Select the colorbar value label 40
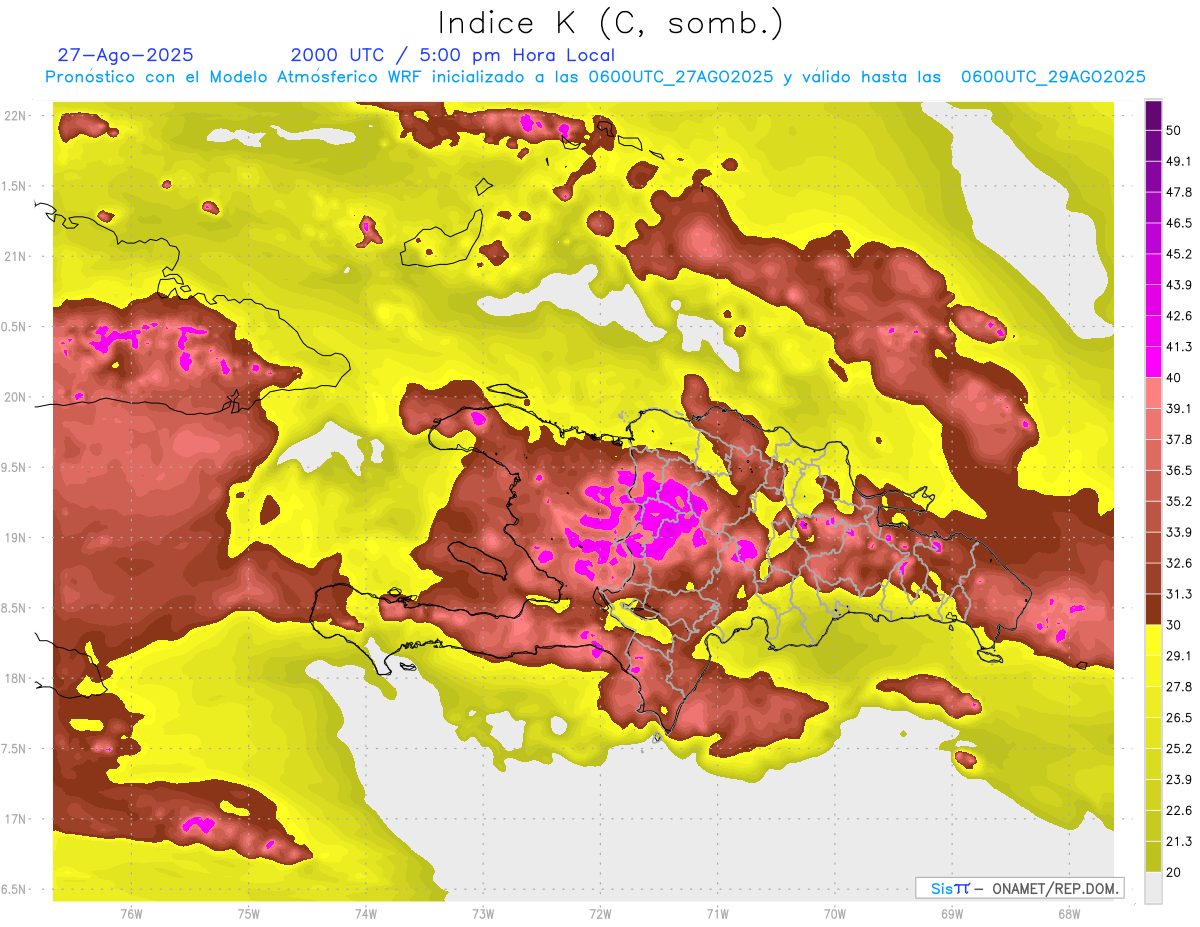 (1176, 378)
